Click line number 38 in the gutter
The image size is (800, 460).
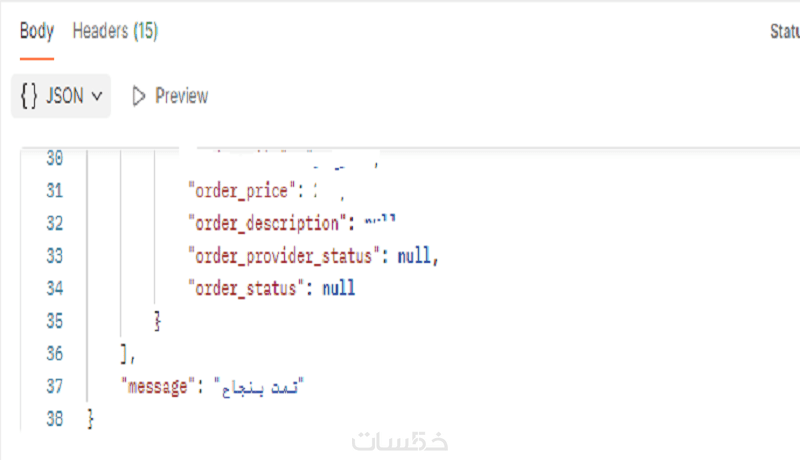click(x=55, y=418)
